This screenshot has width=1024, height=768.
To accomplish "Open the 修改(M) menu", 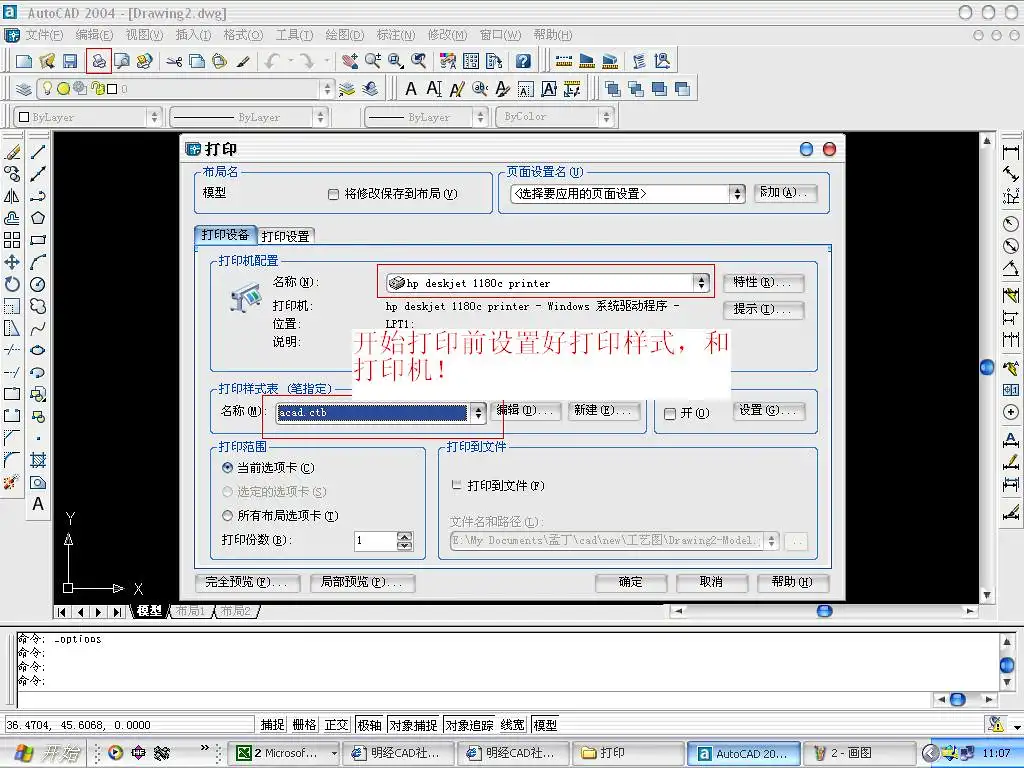I will pyautogui.click(x=447, y=35).
